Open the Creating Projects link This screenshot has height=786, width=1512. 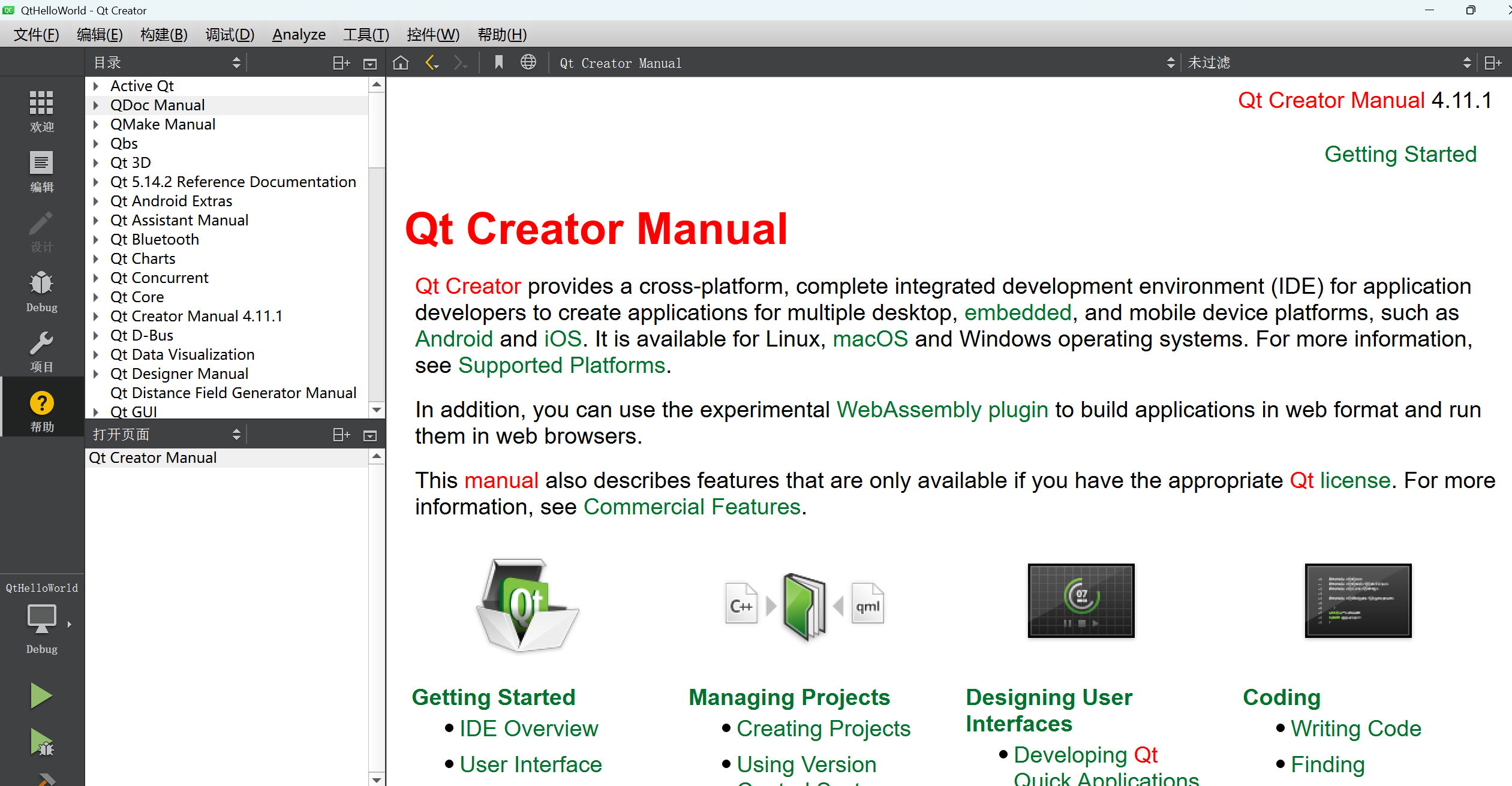(823, 729)
